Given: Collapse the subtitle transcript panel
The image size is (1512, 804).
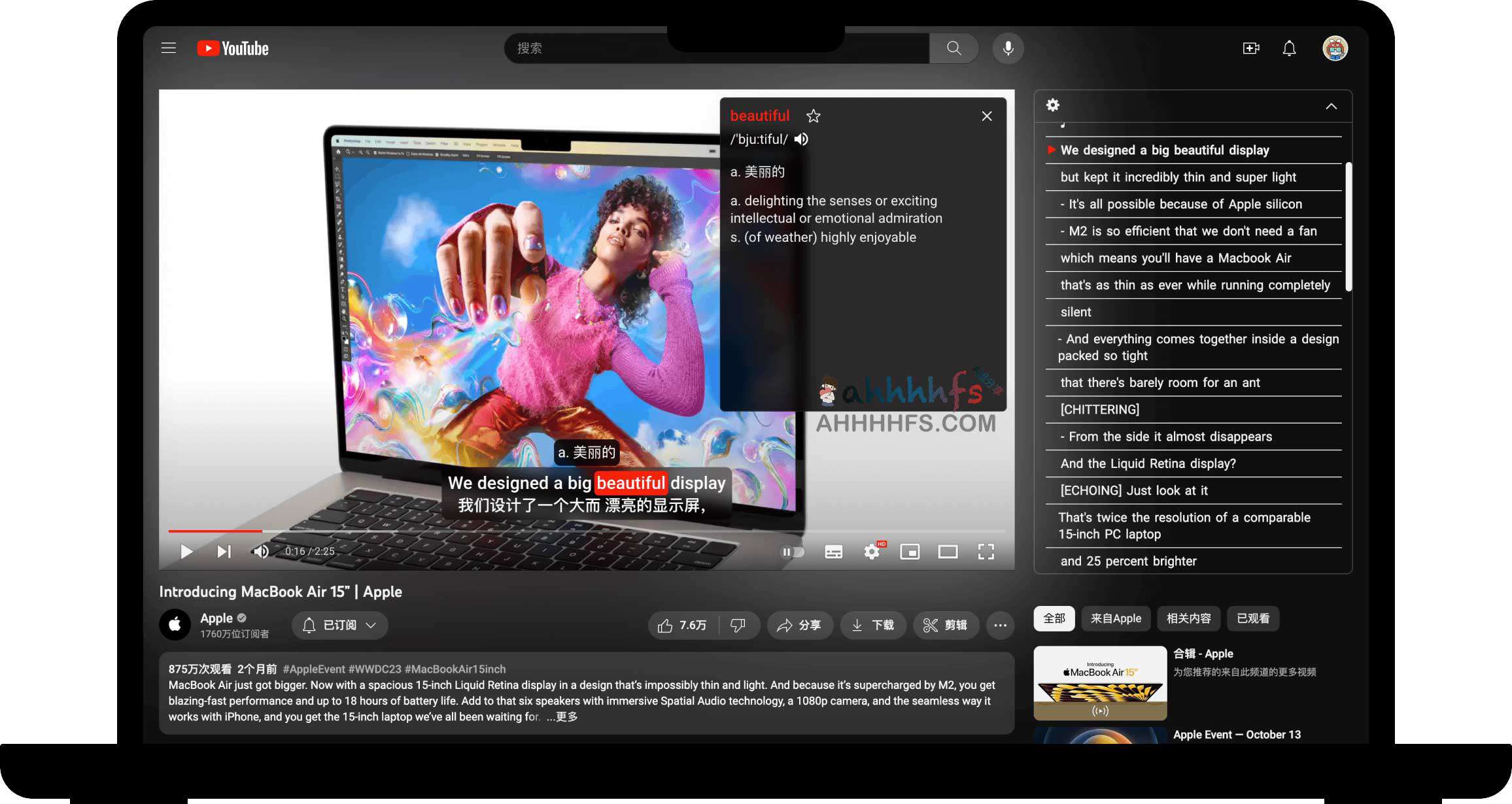Looking at the screenshot, I should (1331, 106).
